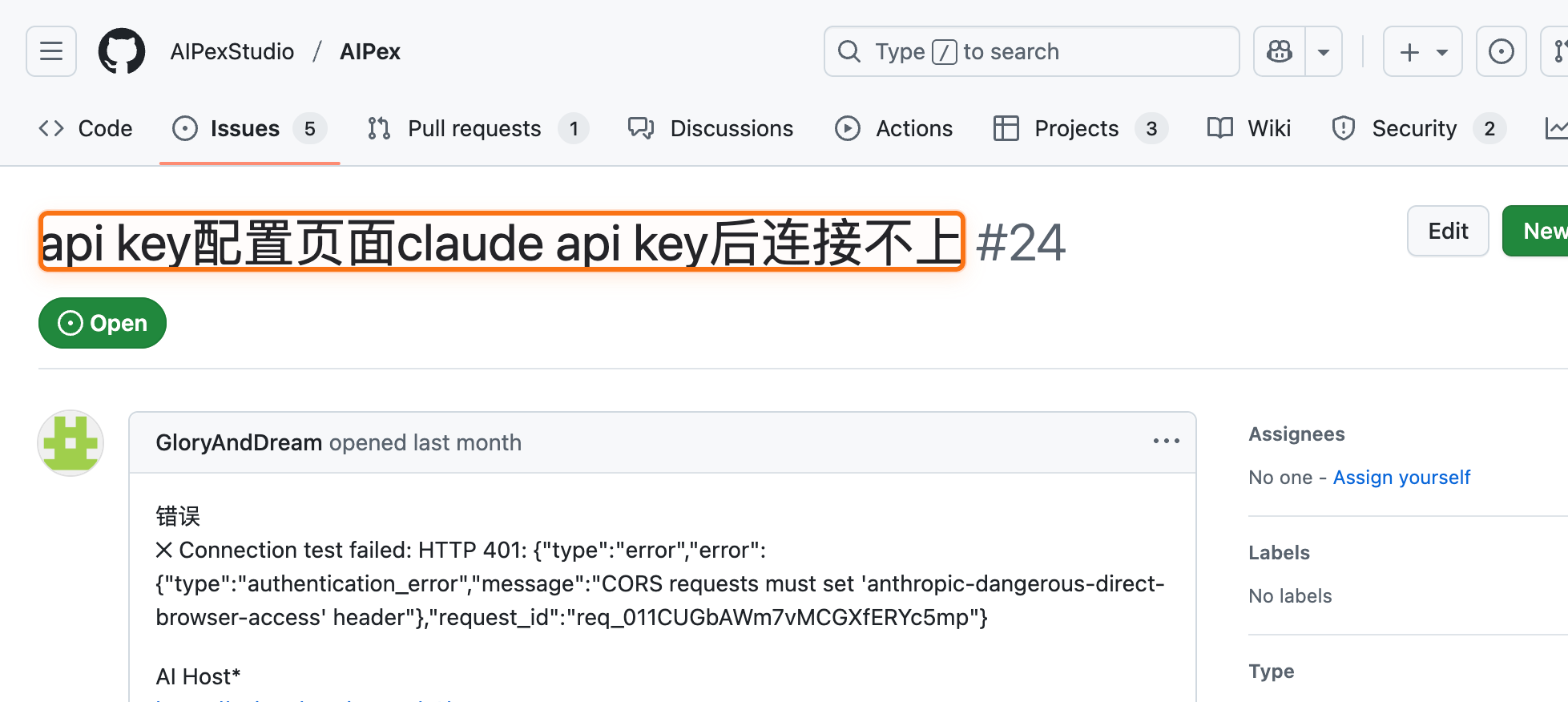Click the Pull requests count badge 1
1568x702 pixels.
point(574,128)
